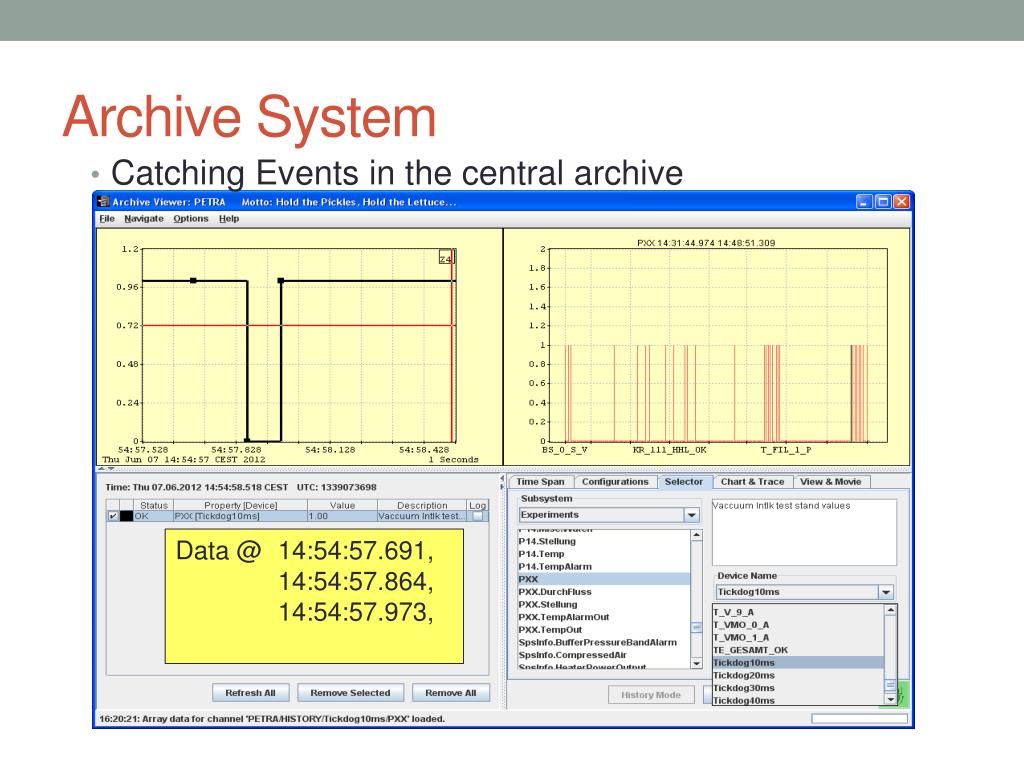The width and height of the screenshot is (1024, 768).
Task: Choose T_V_9_A from the device dropdown list
Action: point(798,613)
